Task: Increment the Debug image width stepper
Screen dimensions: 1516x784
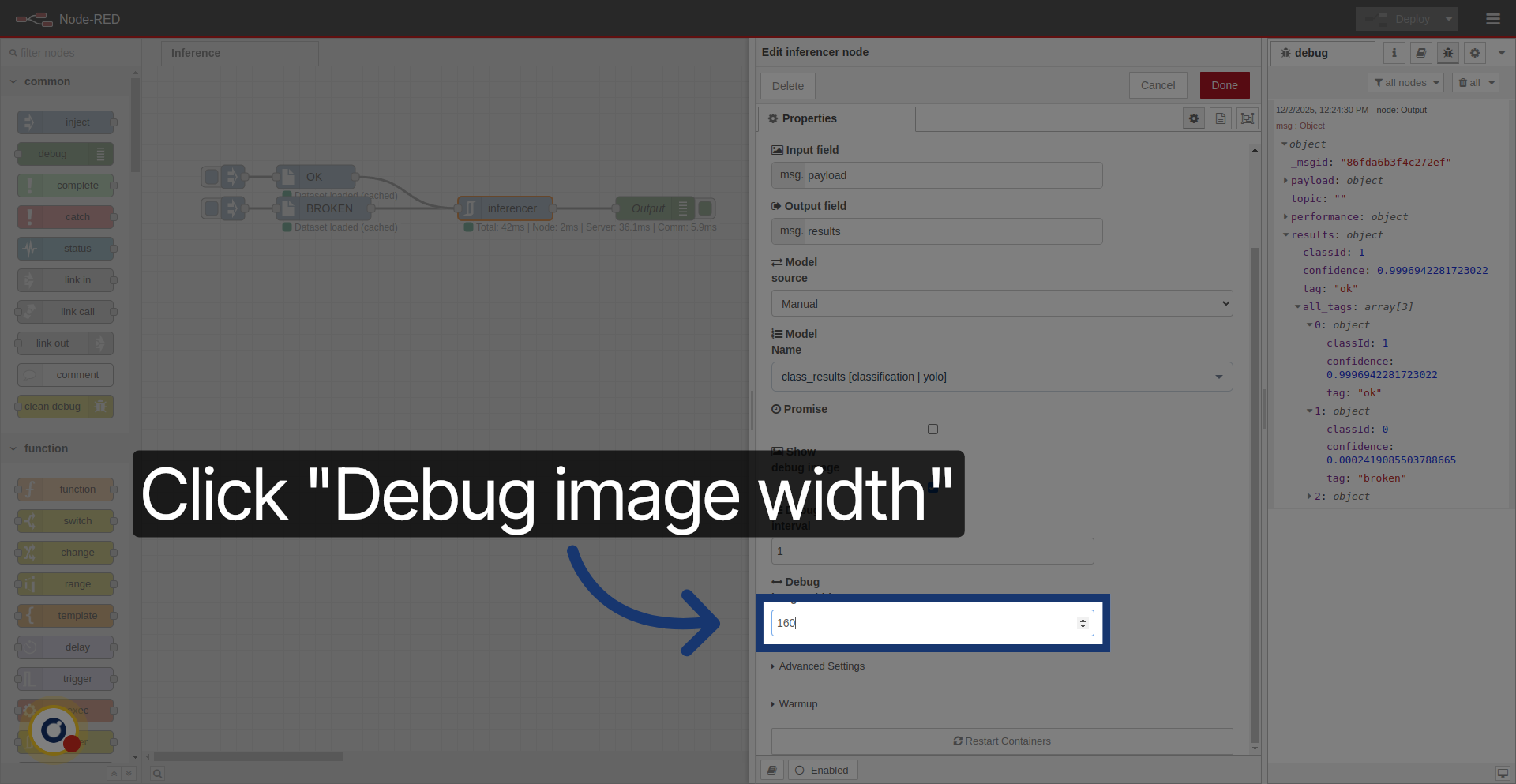Action: click(1083, 618)
